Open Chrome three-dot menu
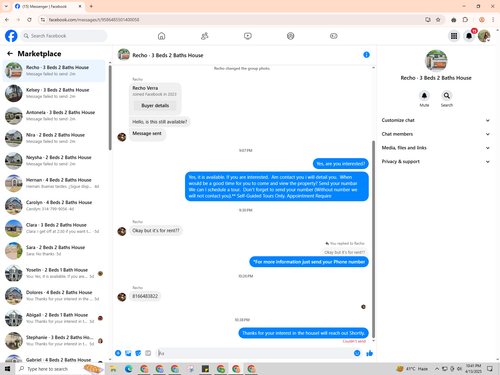Viewport: 500px width, 375px height. [493, 20]
